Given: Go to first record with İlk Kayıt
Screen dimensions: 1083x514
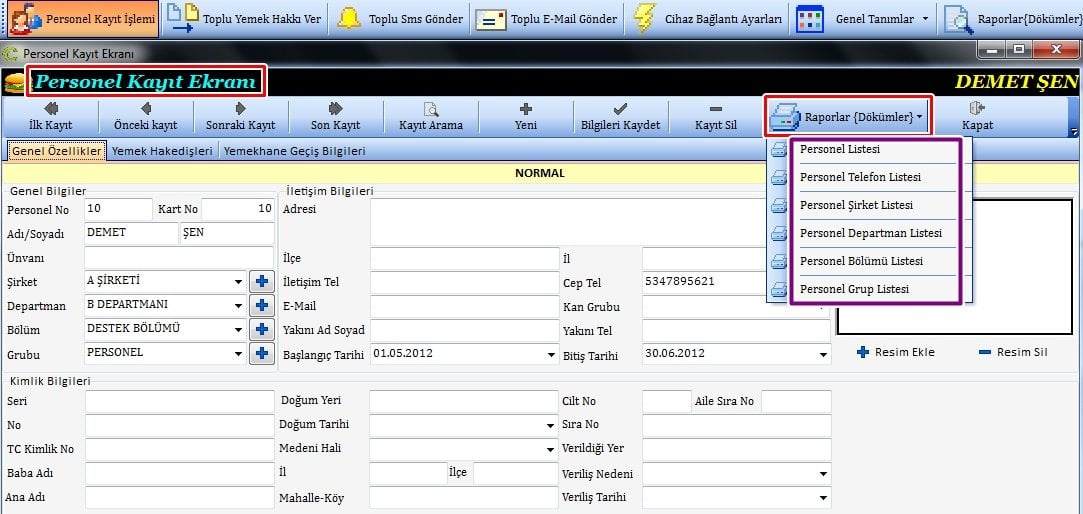Looking at the screenshot, I should coord(50,116).
